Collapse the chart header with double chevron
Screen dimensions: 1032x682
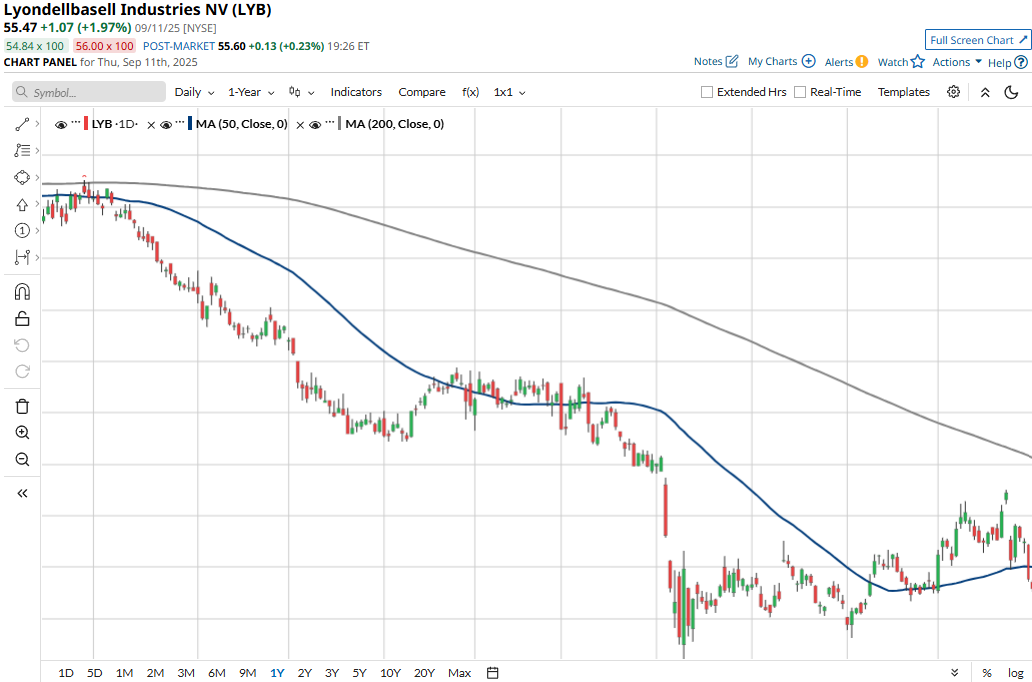click(985, 92)
